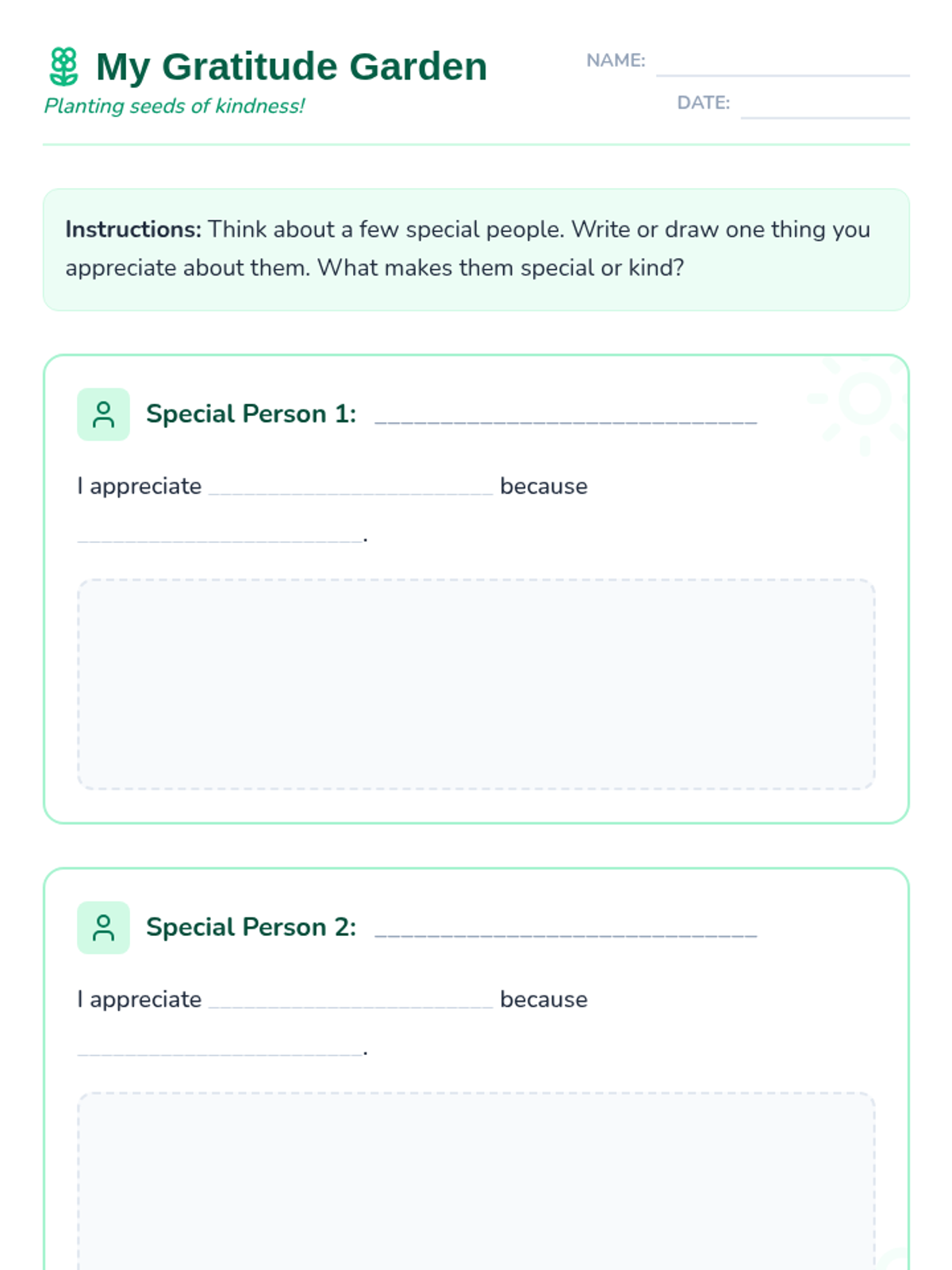
Task: Click the NAME input line
Action: (783, 62)
